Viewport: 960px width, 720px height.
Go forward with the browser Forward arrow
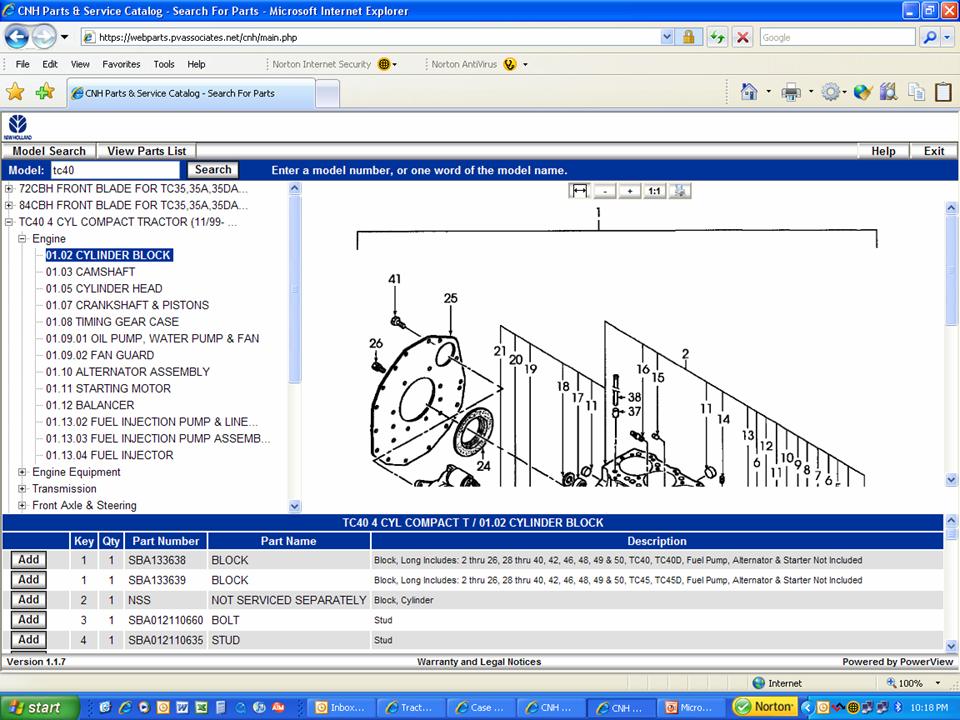[43, 37]
